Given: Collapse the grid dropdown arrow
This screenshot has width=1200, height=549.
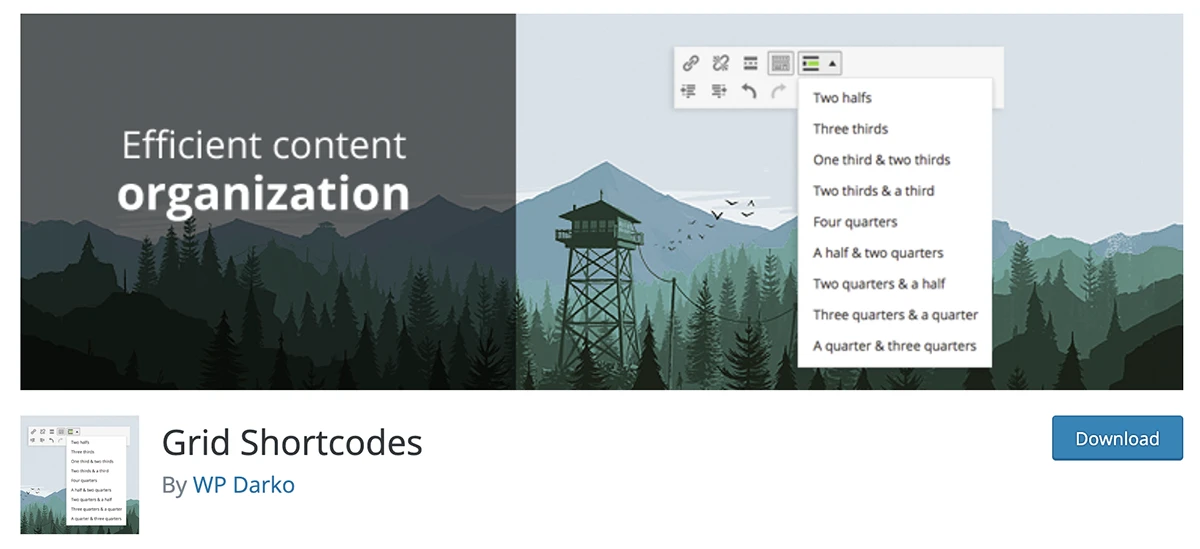Looking at the screenshot, I should tap(833, 63).
